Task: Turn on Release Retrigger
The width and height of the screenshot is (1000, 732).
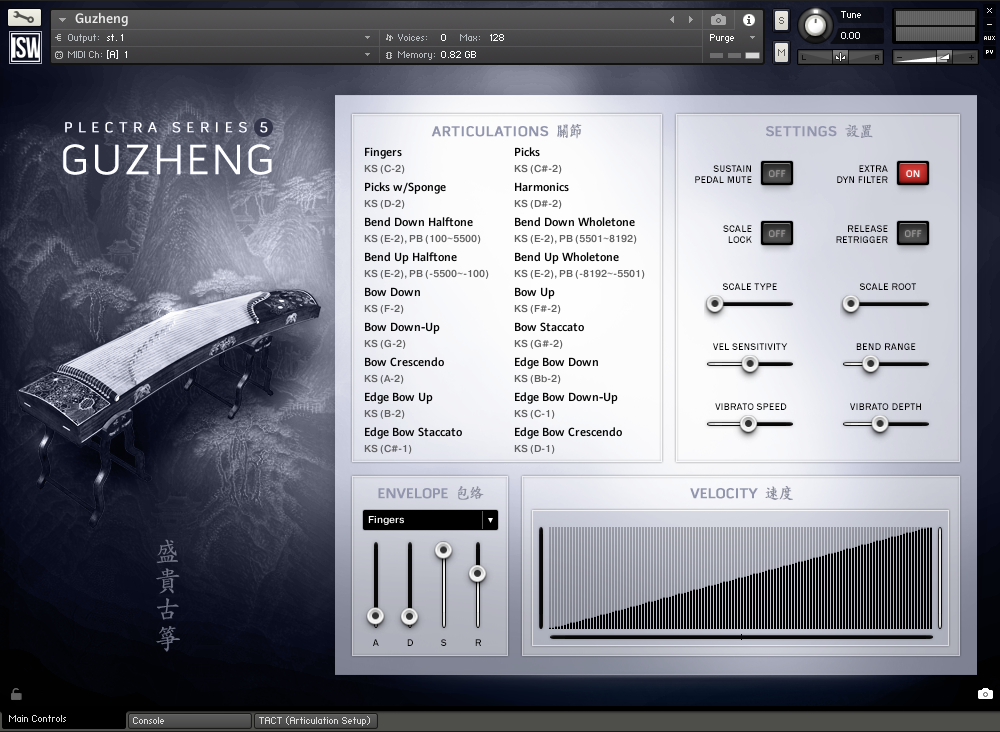Action: click(911, 233)
